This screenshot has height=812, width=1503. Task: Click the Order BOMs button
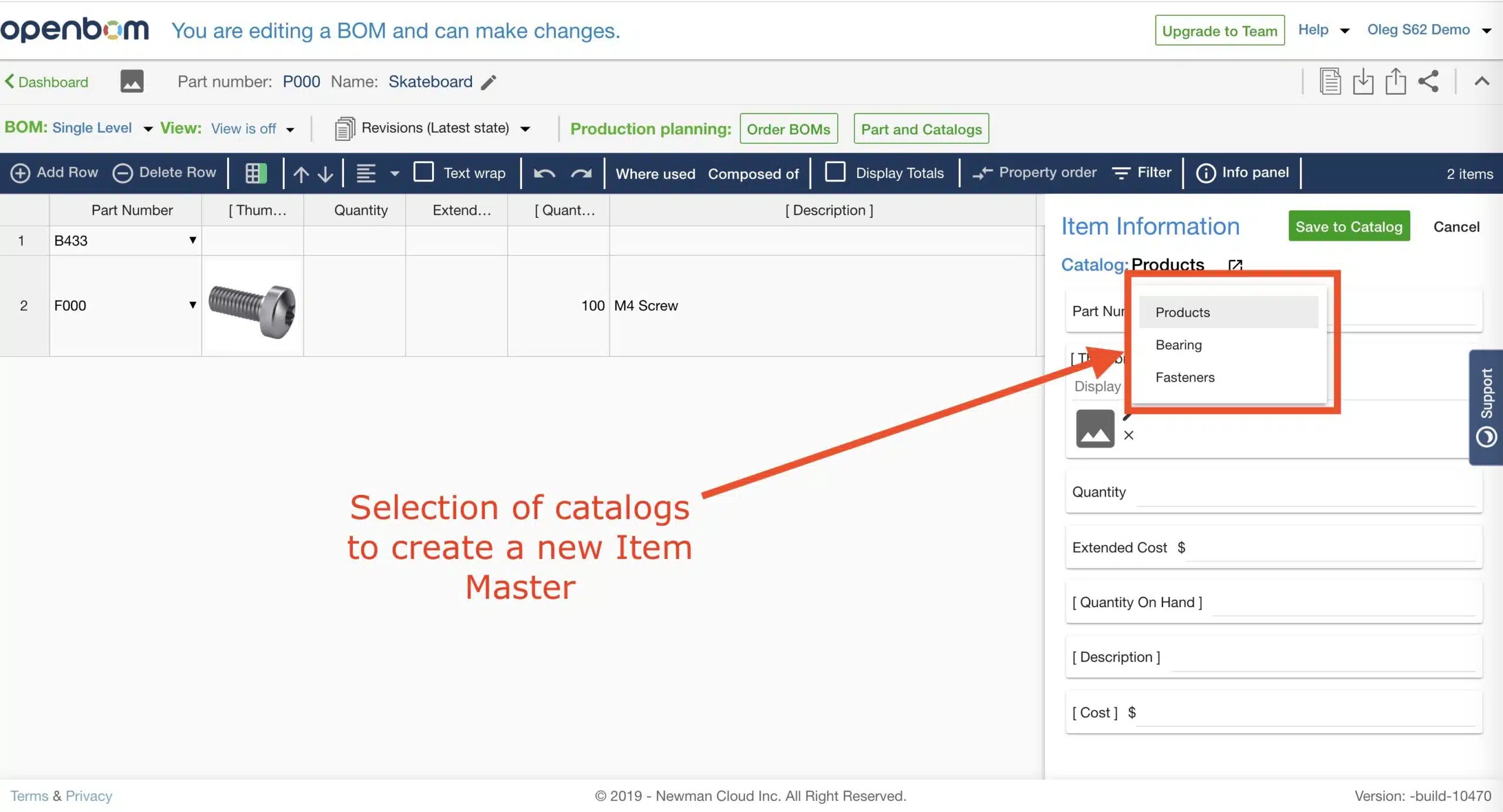788,129
